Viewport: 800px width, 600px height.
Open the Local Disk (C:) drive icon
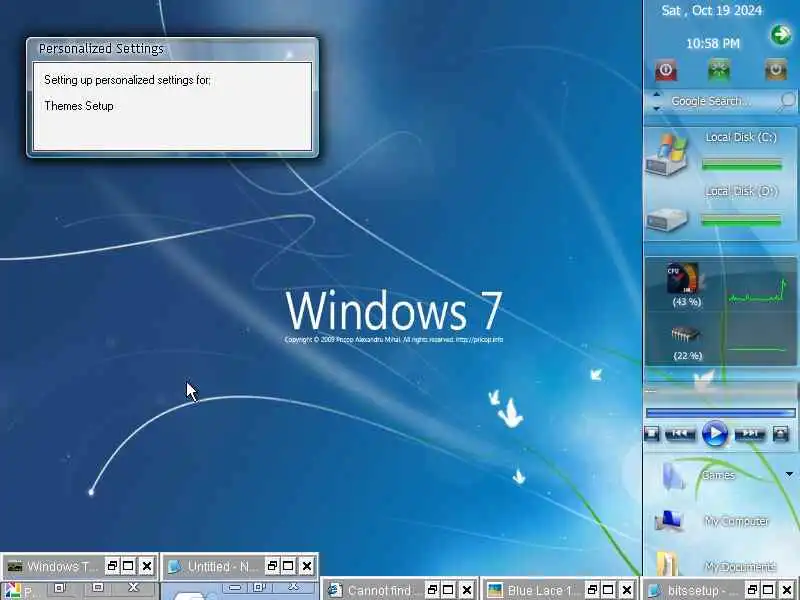[667, 155]
